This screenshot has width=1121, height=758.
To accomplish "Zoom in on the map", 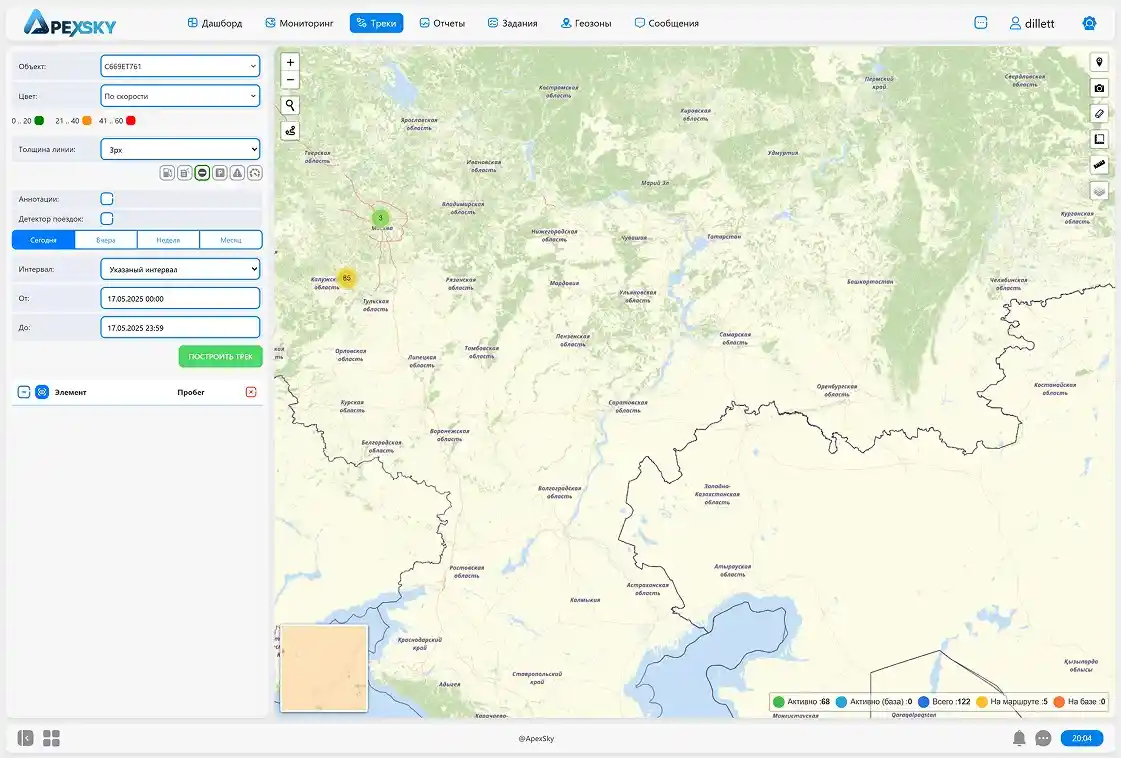I will pyautogui.click(x=290, y=62).
